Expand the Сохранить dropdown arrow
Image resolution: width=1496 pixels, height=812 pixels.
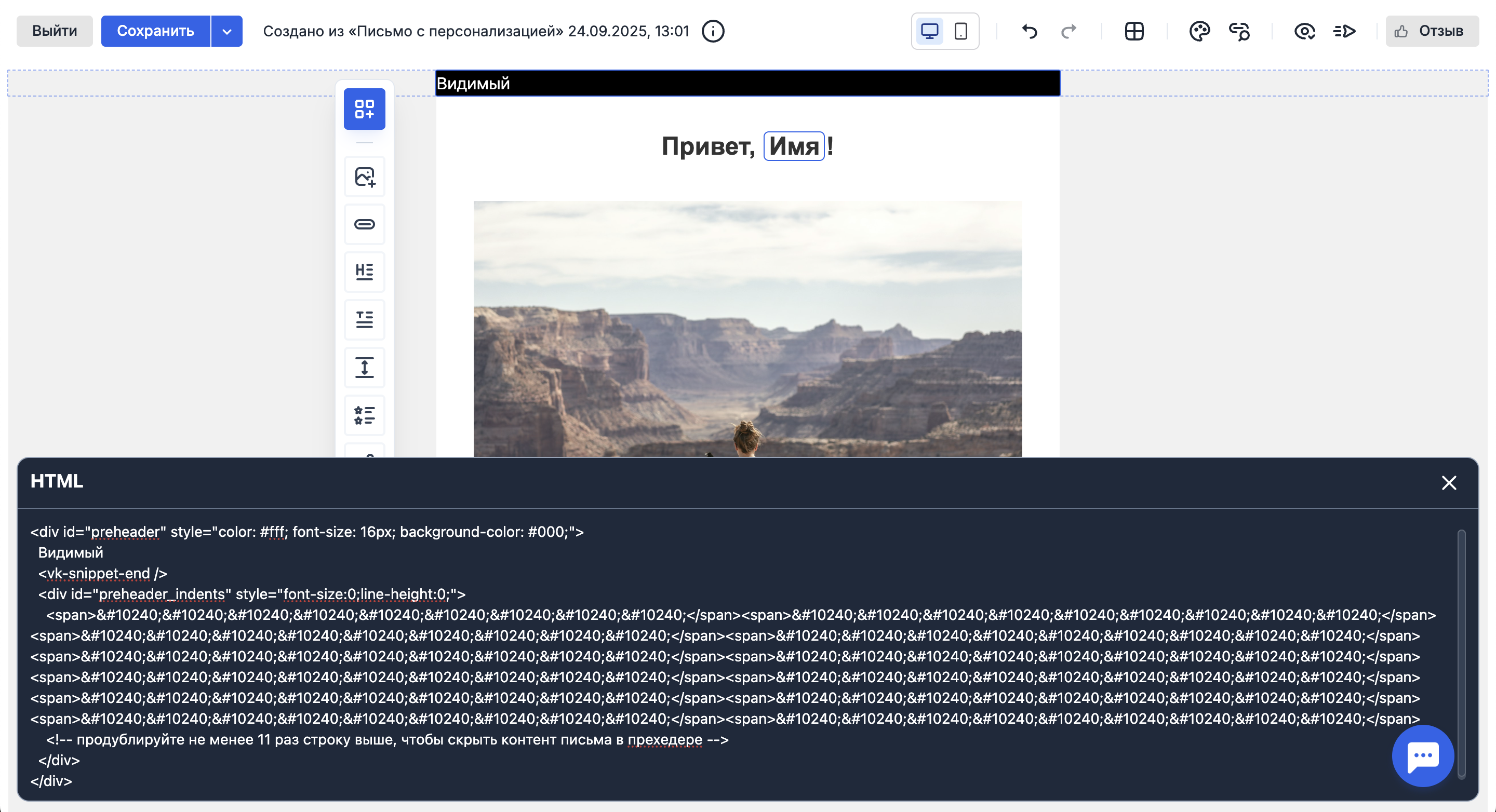(x=226, y=31)
